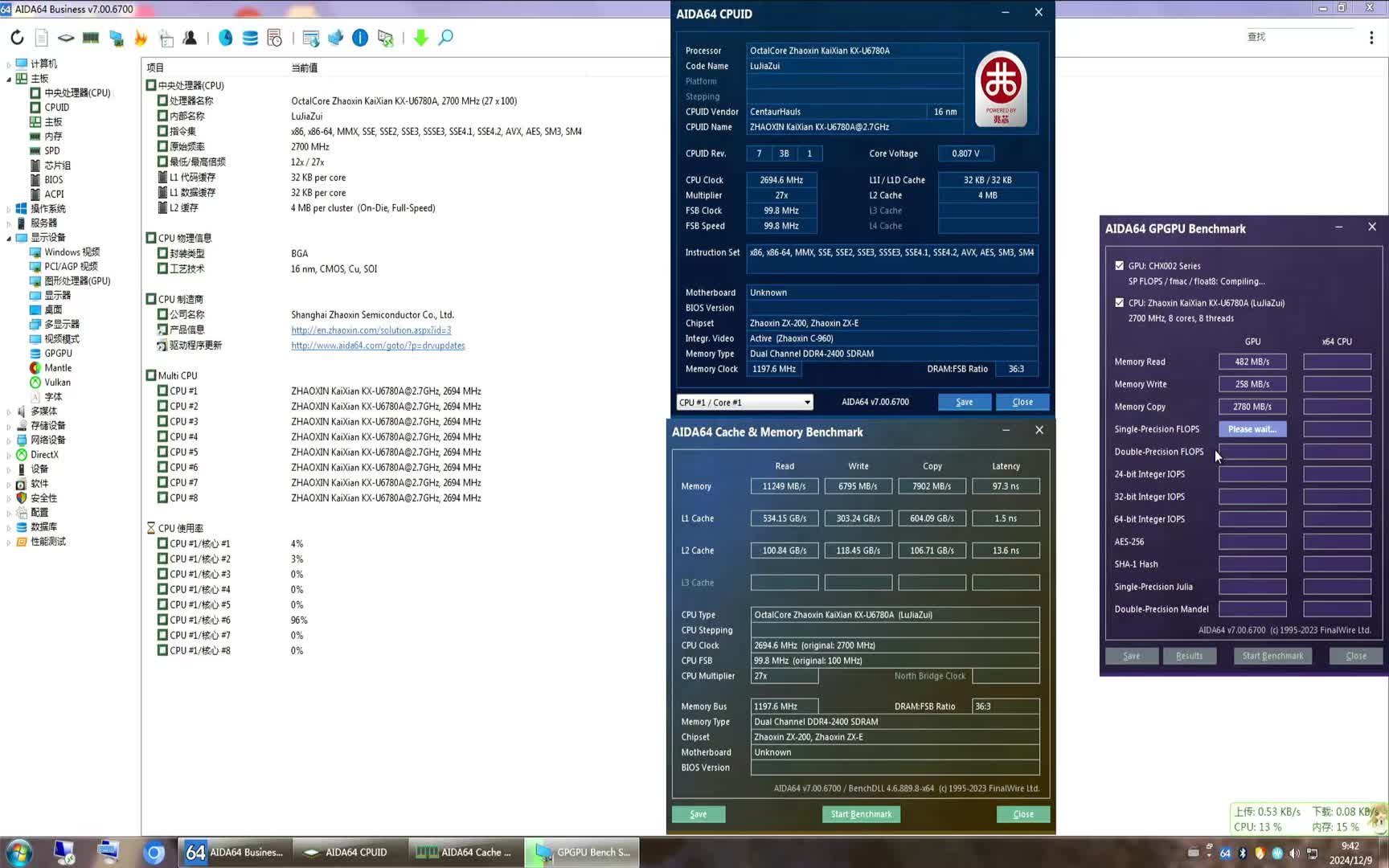The width and height of the screenshot is (1389, 868).
Task: Open the CPU #1 / Core #1 dropdown
Action: click(x=744, y=402)
